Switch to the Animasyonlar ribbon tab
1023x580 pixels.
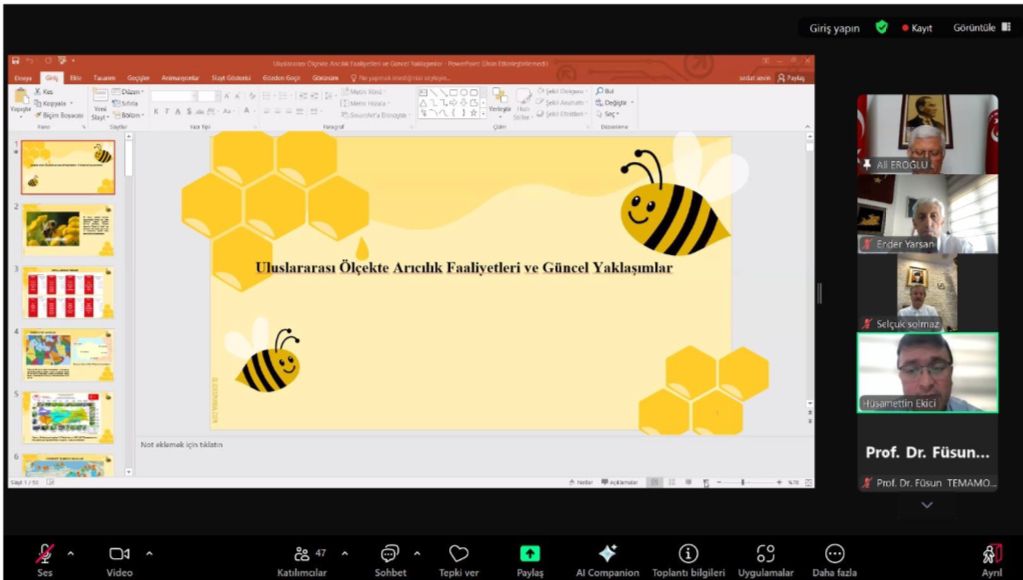[x=180, y=78]
